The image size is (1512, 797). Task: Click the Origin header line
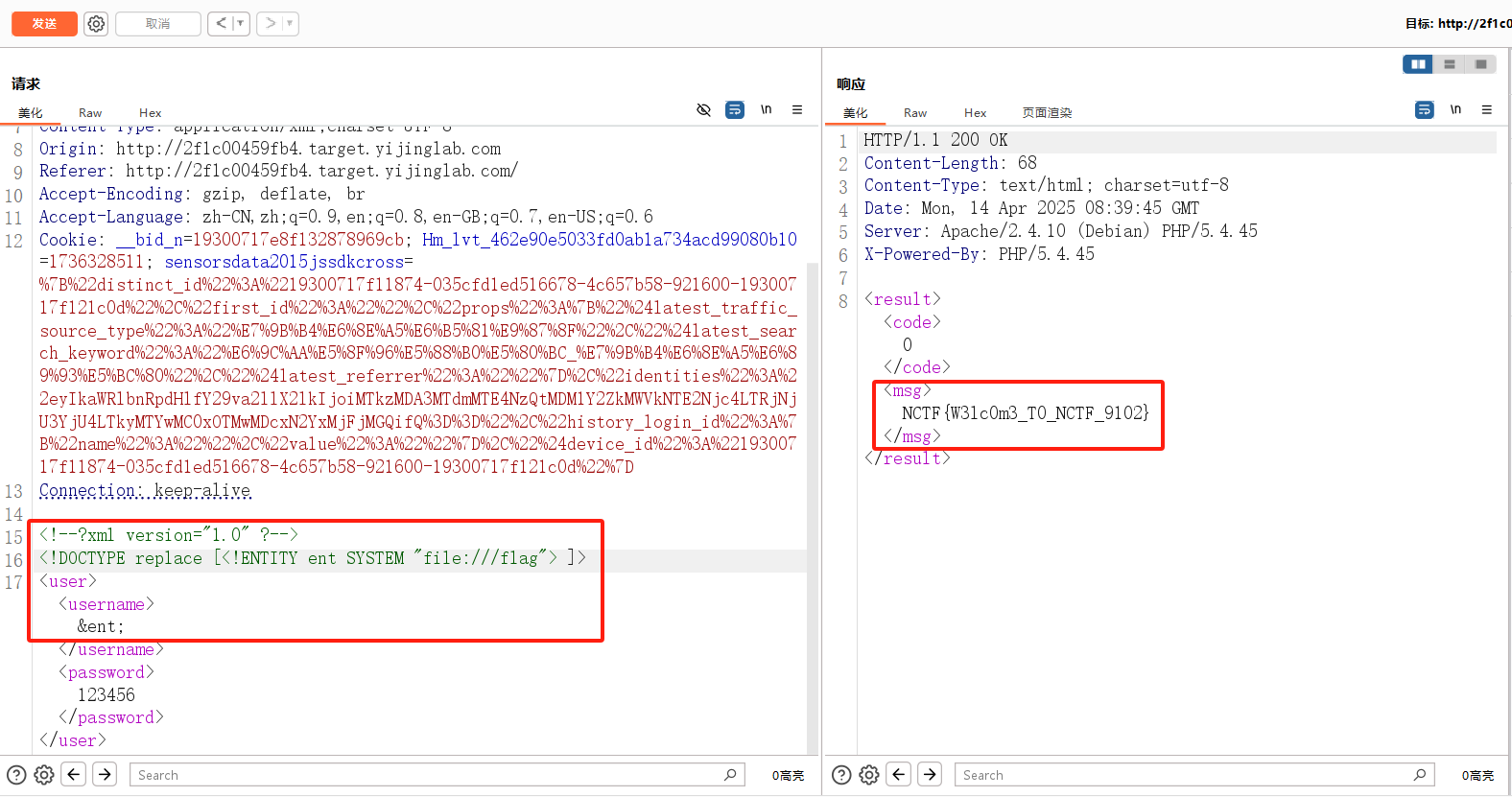(271, 149)
